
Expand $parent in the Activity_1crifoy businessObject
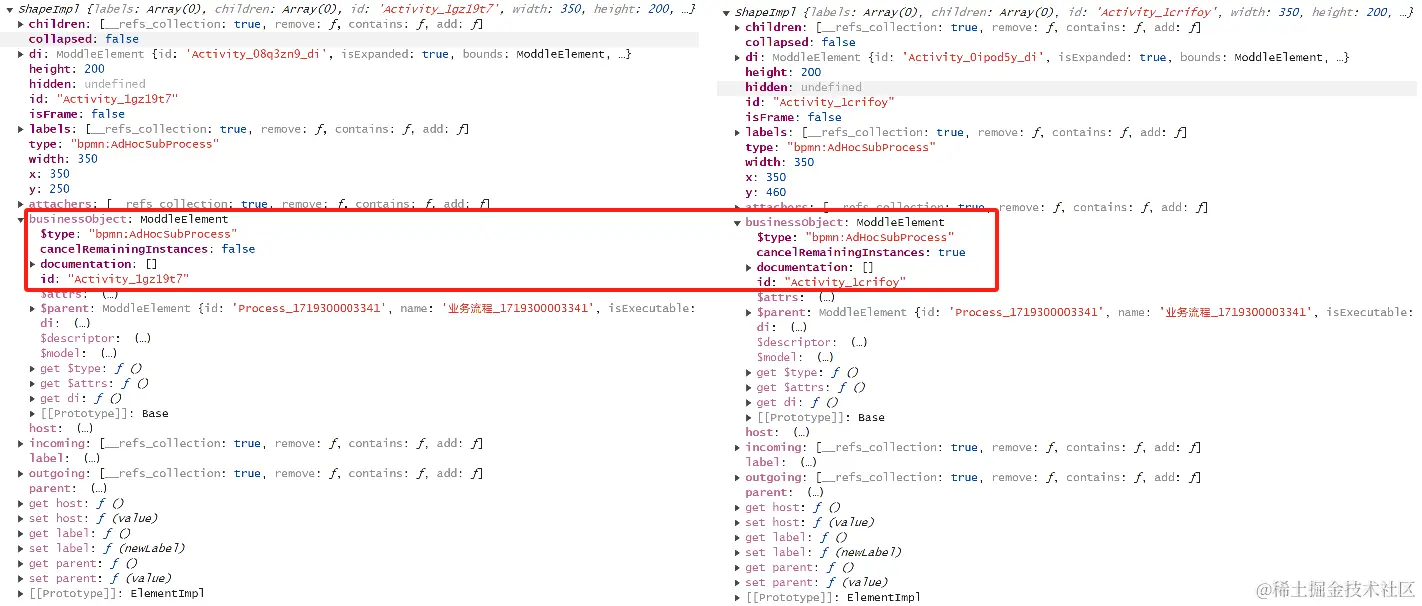tap(750, 313)
